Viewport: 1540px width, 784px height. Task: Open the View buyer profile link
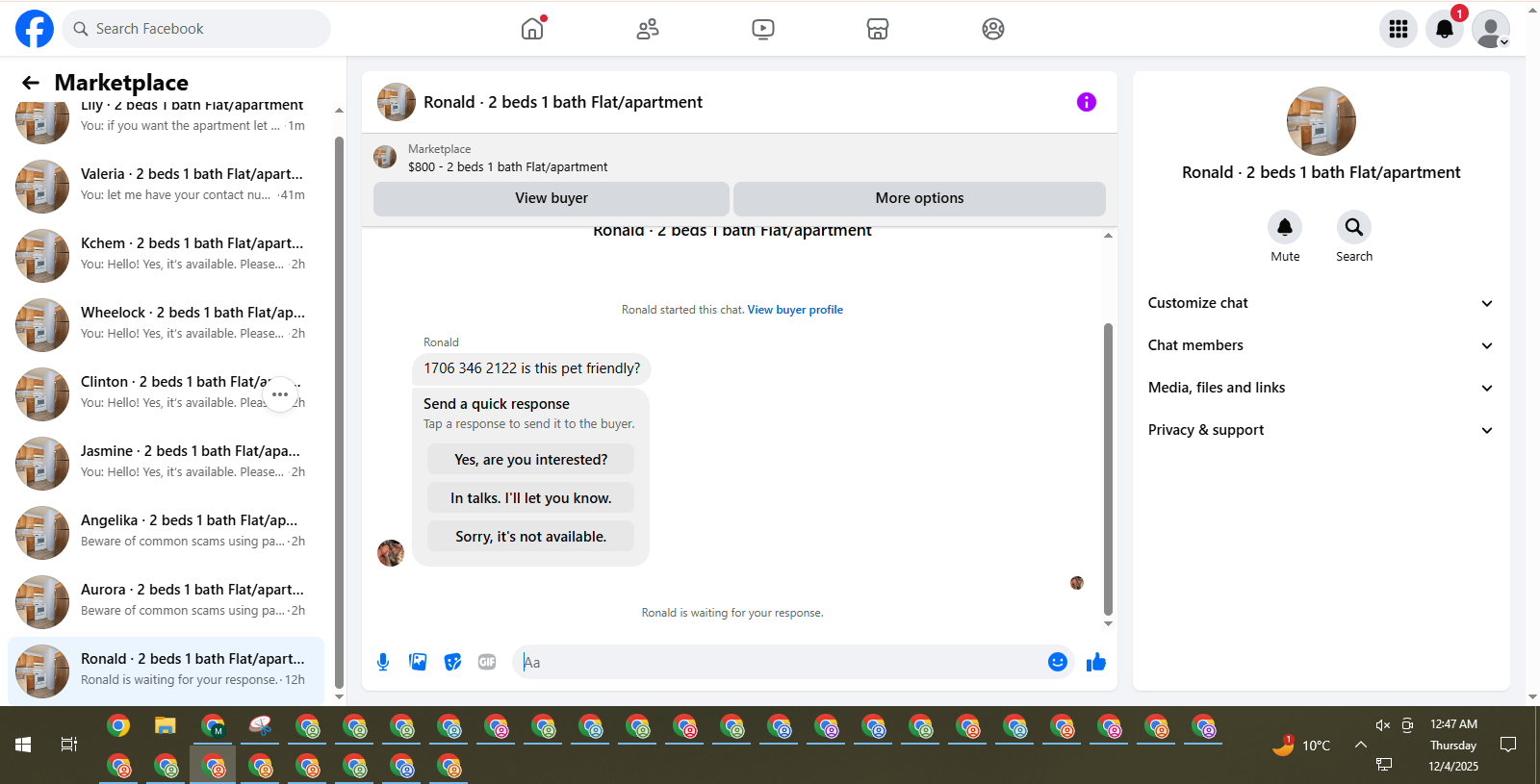click(795, 310)
